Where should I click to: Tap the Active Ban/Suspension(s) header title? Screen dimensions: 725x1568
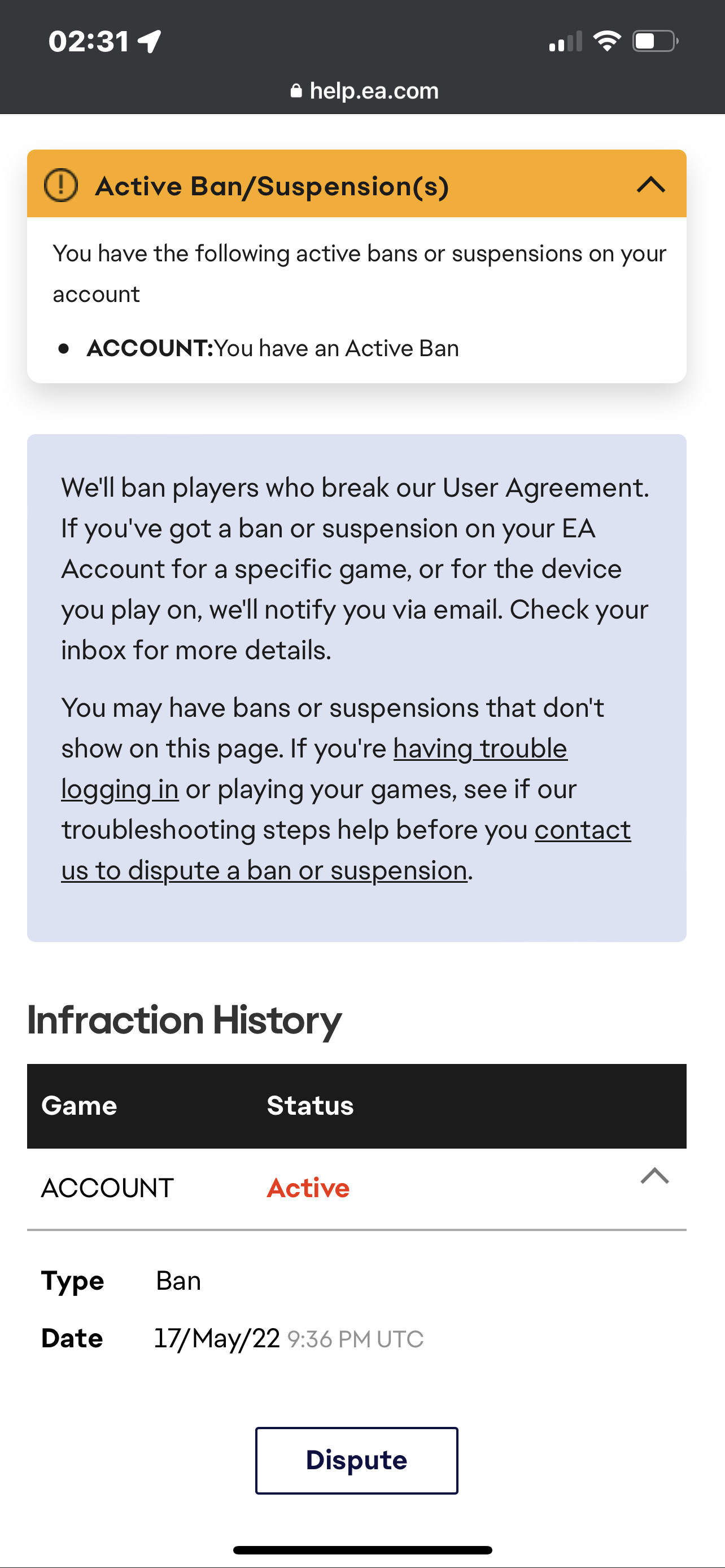tap(272, 186)
